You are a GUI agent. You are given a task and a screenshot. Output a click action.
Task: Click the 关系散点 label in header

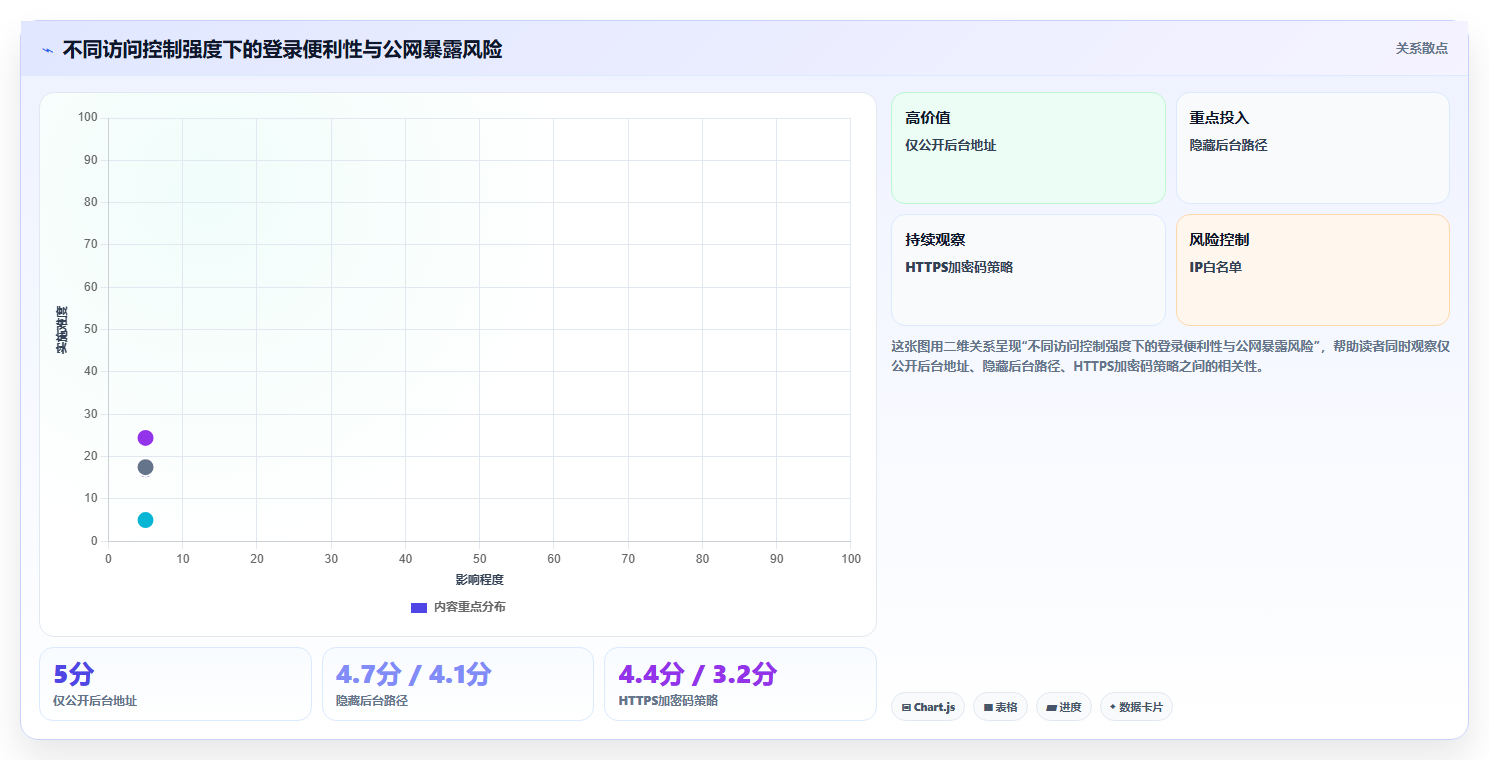[1422, 48]
